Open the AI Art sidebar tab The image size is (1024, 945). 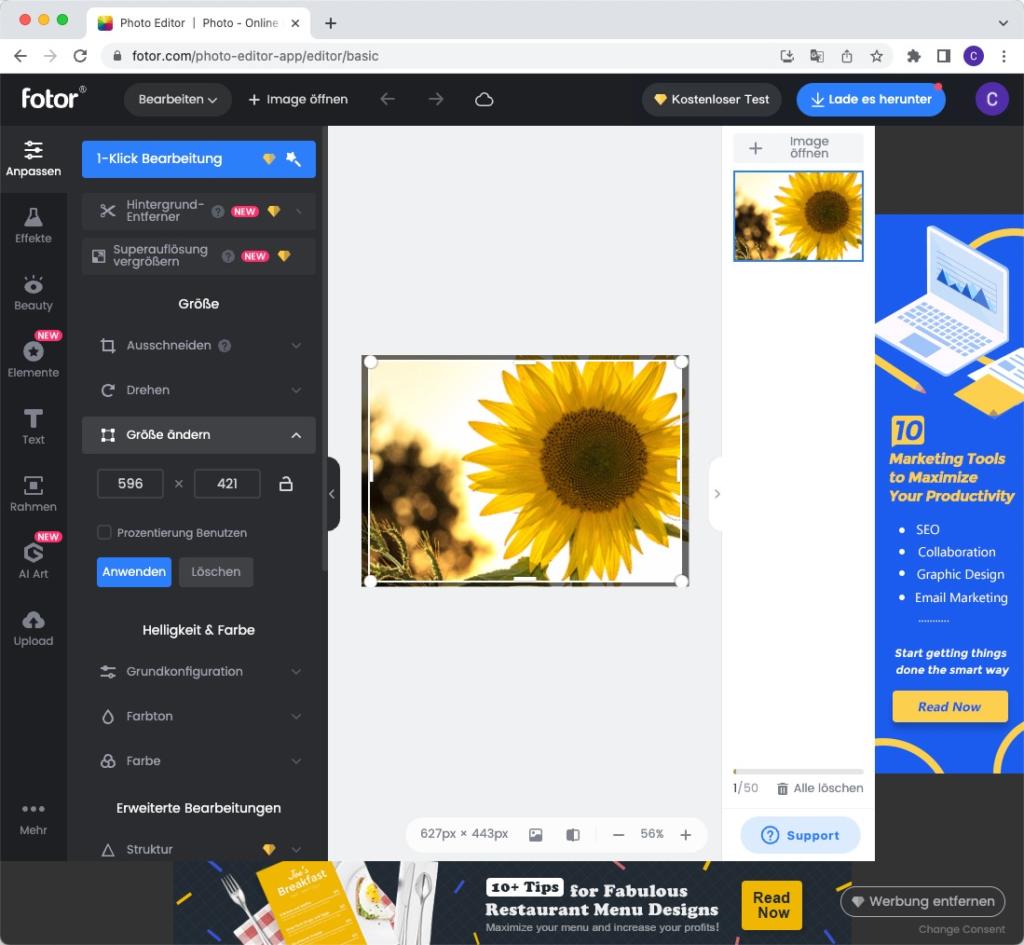33,560
